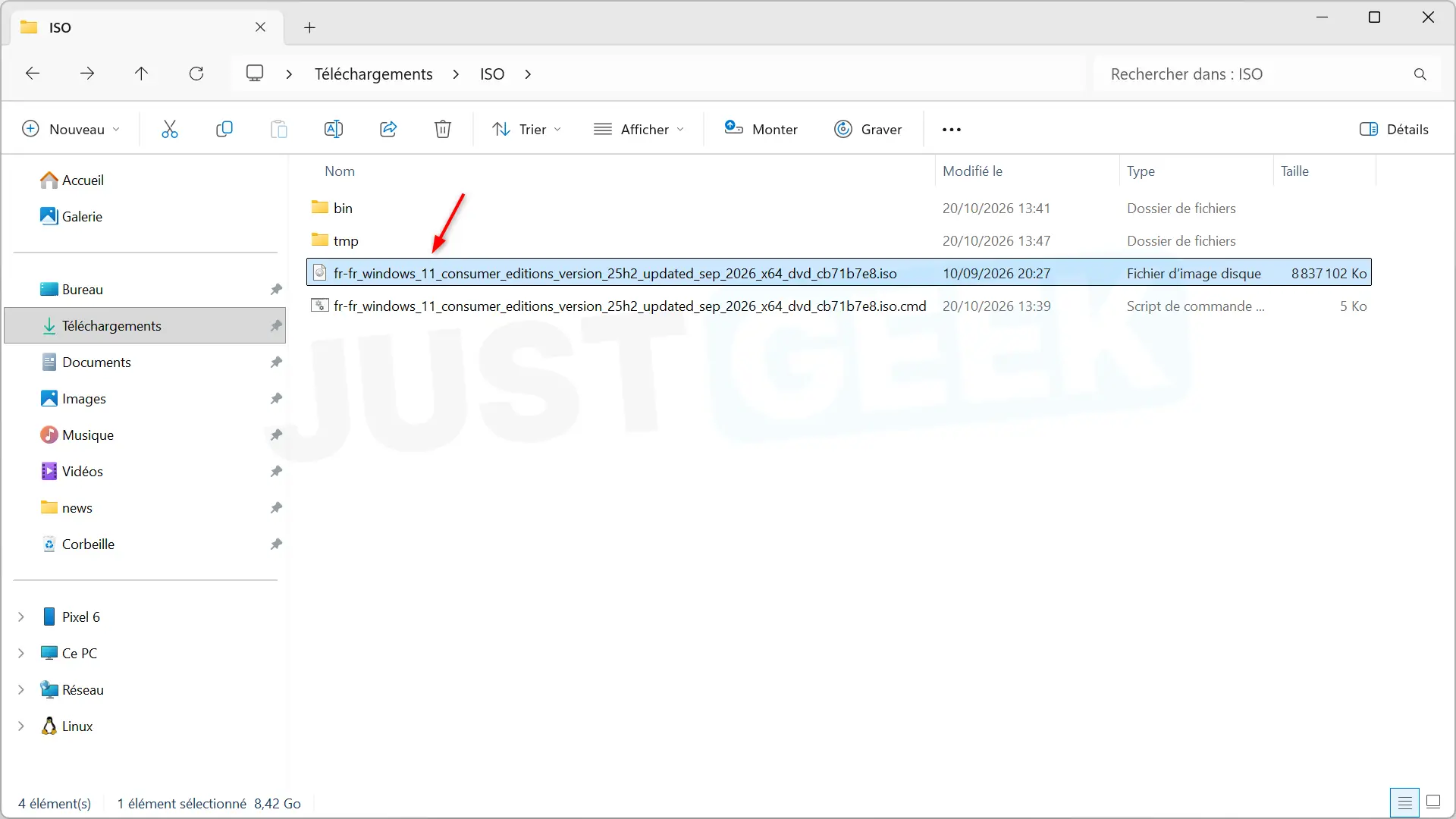The image size is (1456, 819).
Task: Close the ISO tab
Action: [x=260, y=27]
